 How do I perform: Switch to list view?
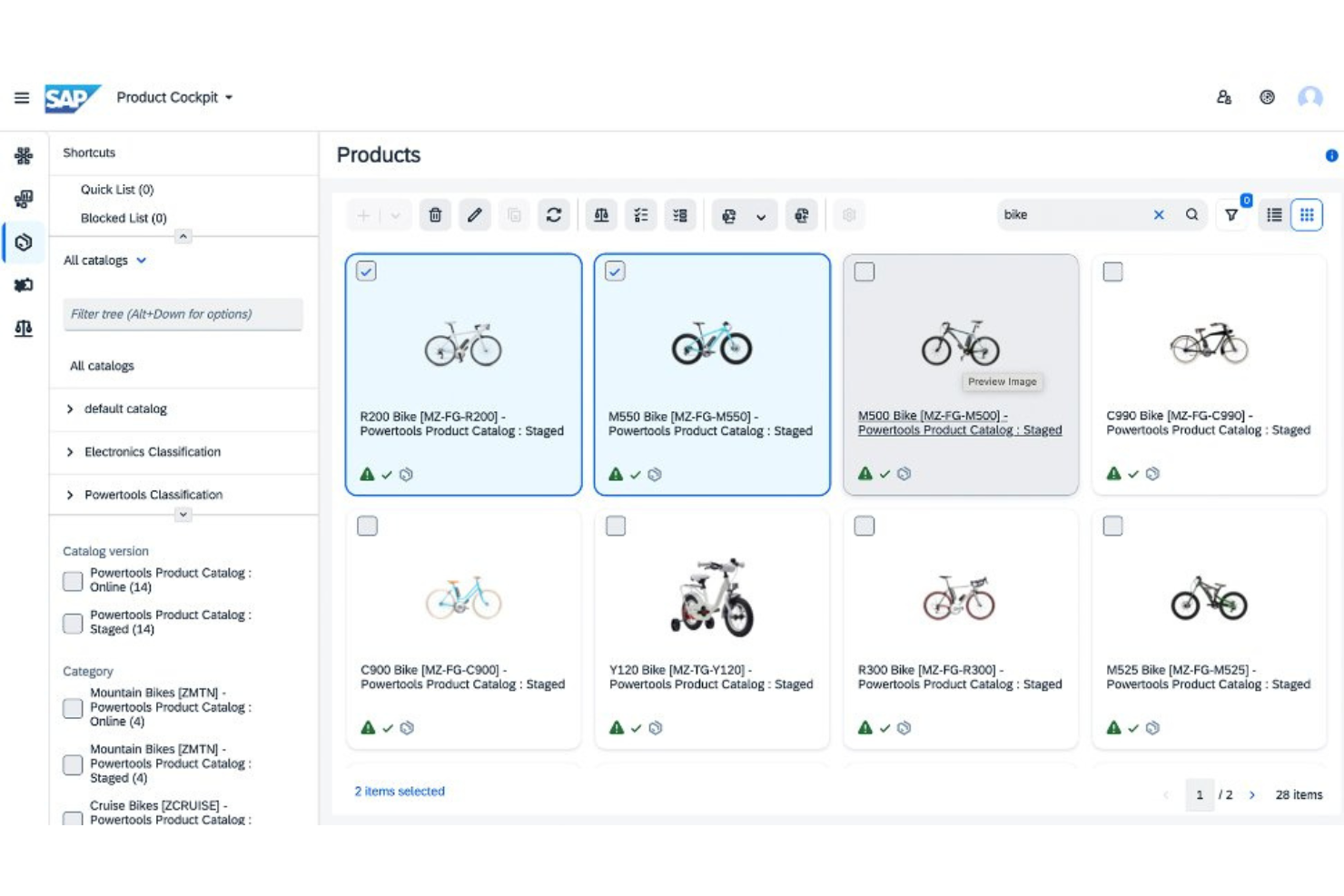(x=1274, y=215)
